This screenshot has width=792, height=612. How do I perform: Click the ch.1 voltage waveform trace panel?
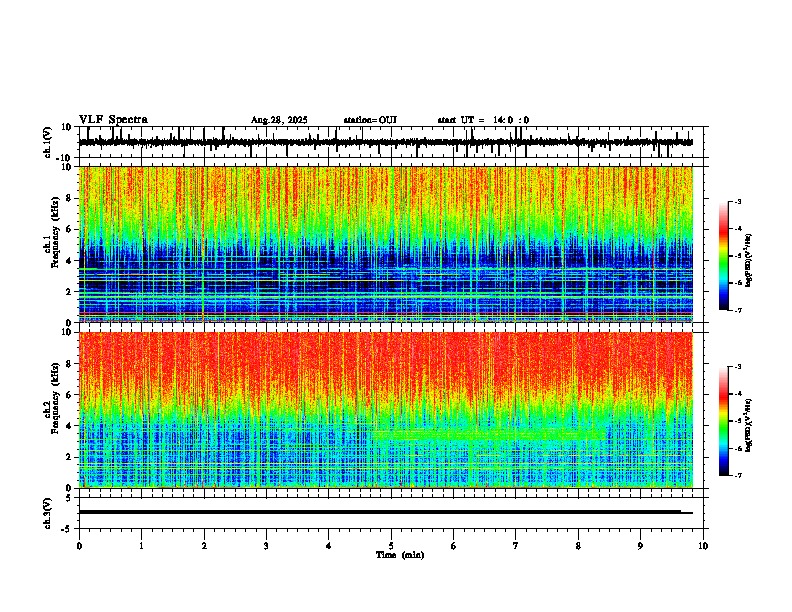pyautogui.click(x=393, y=142)
